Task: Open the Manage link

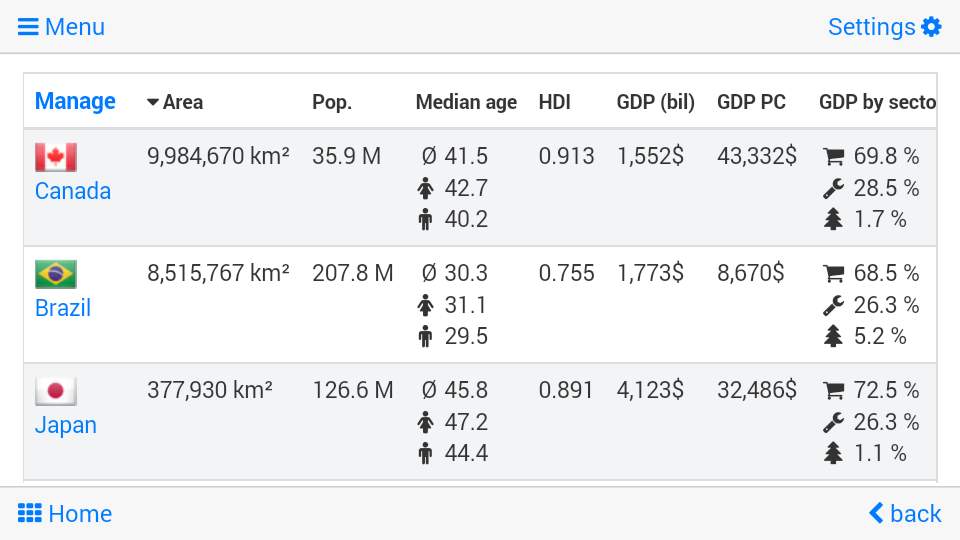Action: [x=75, y=101]
